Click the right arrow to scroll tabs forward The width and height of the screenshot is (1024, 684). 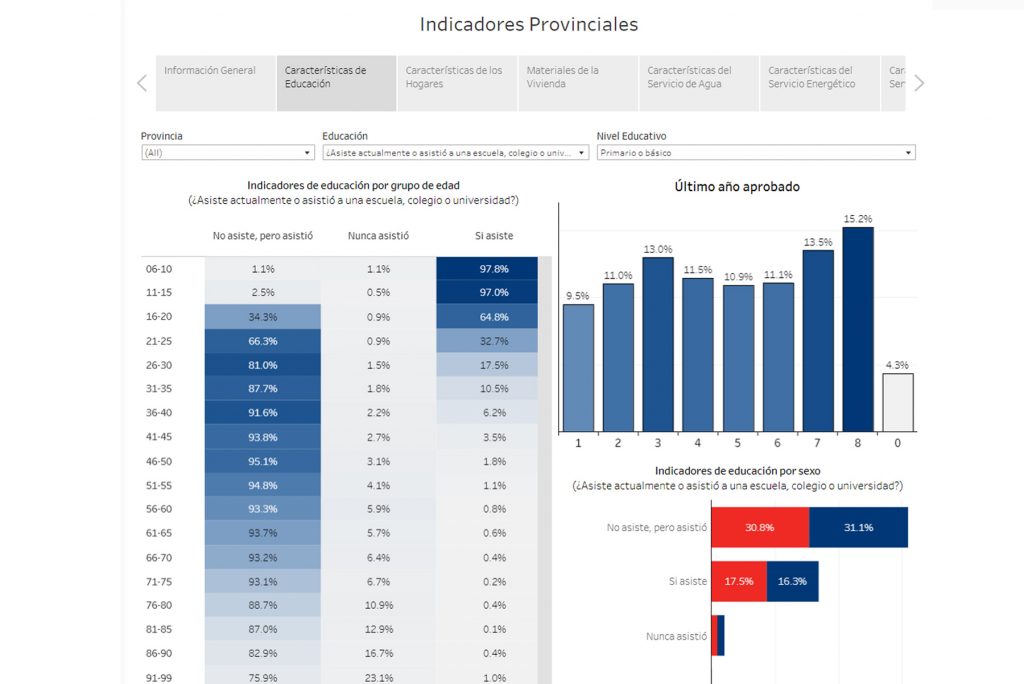coord(919,83)
